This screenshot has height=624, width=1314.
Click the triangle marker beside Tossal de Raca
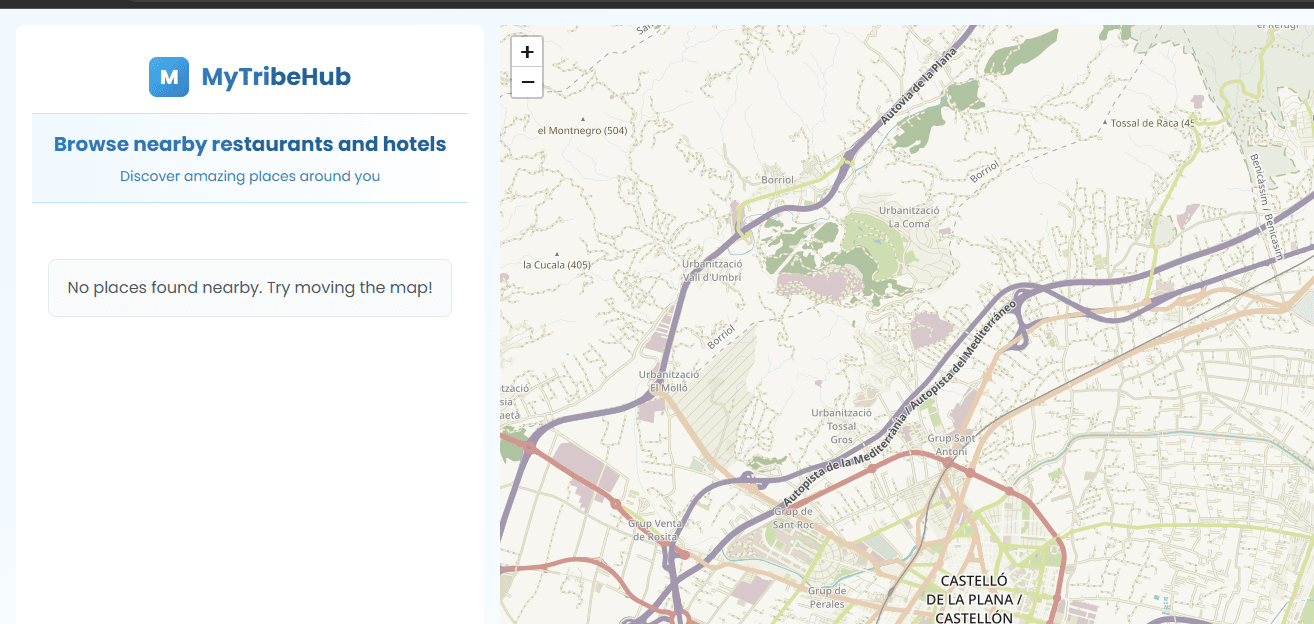pyautogui.click(x=1105, y=123)
